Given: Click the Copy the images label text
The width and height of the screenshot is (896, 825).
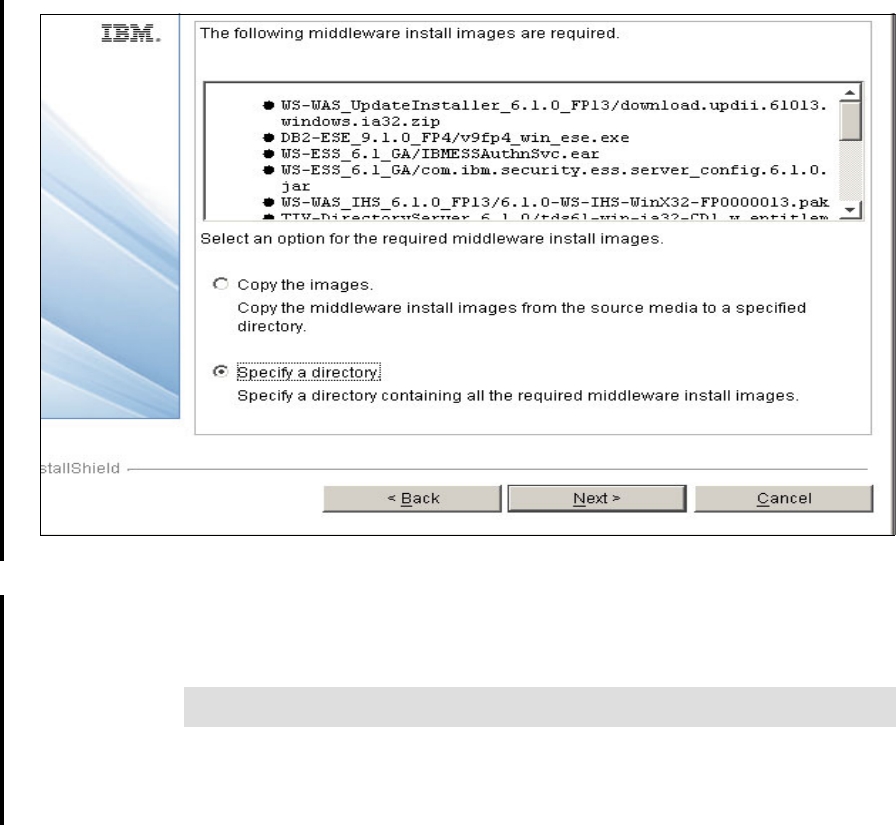Looking at the screenshot, I should tap(305, 285).
